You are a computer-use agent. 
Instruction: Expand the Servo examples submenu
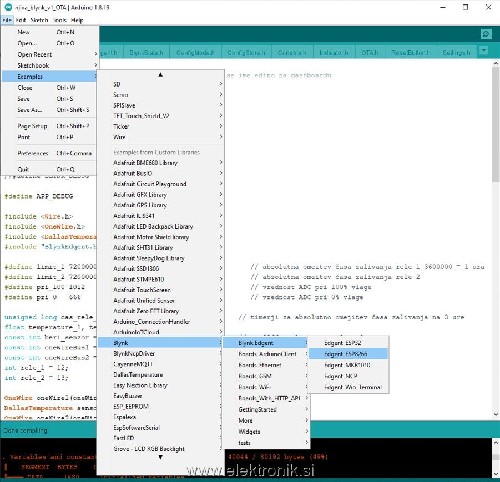click(x=161, y=95)
